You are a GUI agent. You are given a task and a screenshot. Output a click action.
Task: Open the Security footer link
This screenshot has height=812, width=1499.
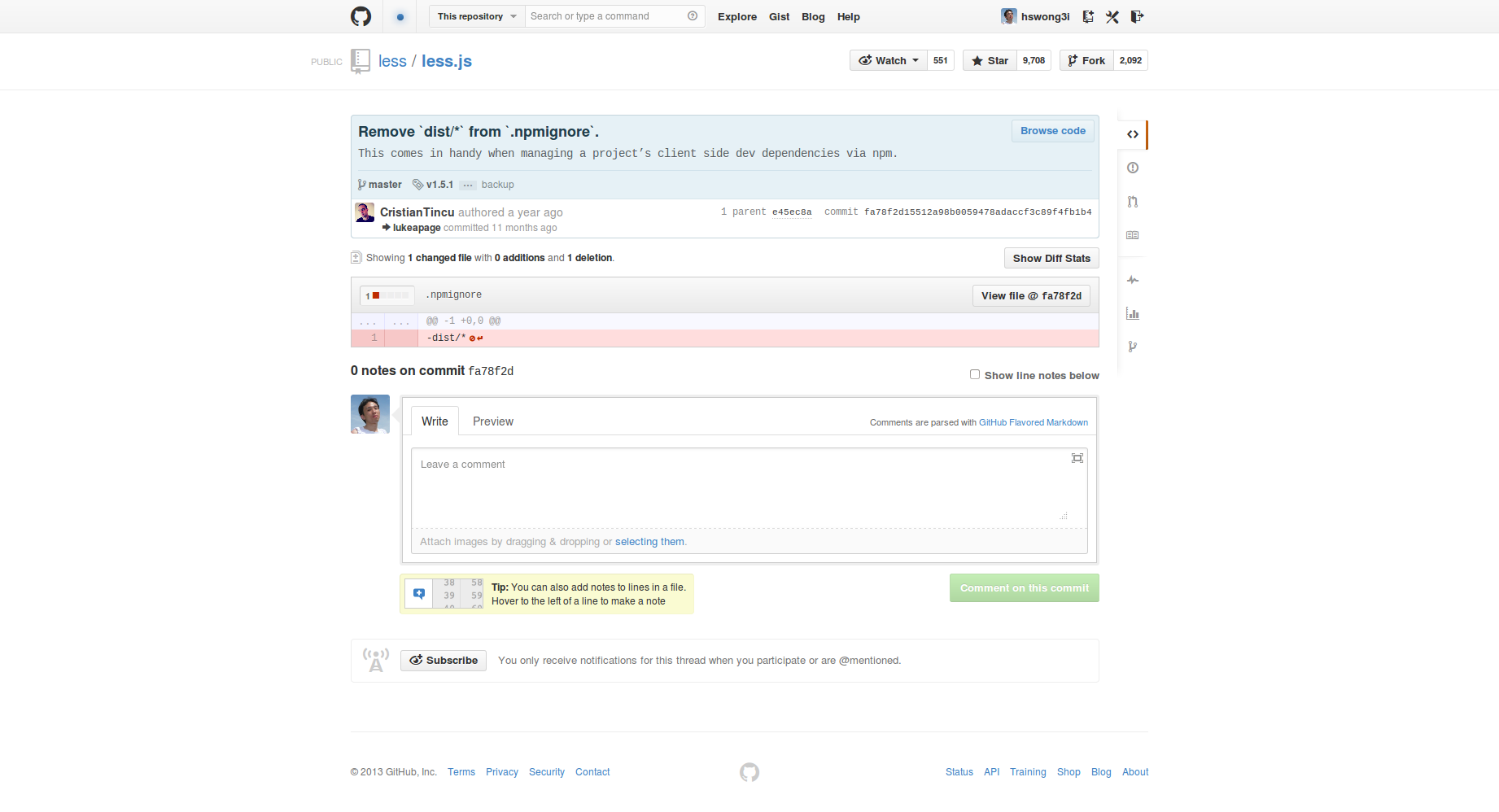pos(547,772)
